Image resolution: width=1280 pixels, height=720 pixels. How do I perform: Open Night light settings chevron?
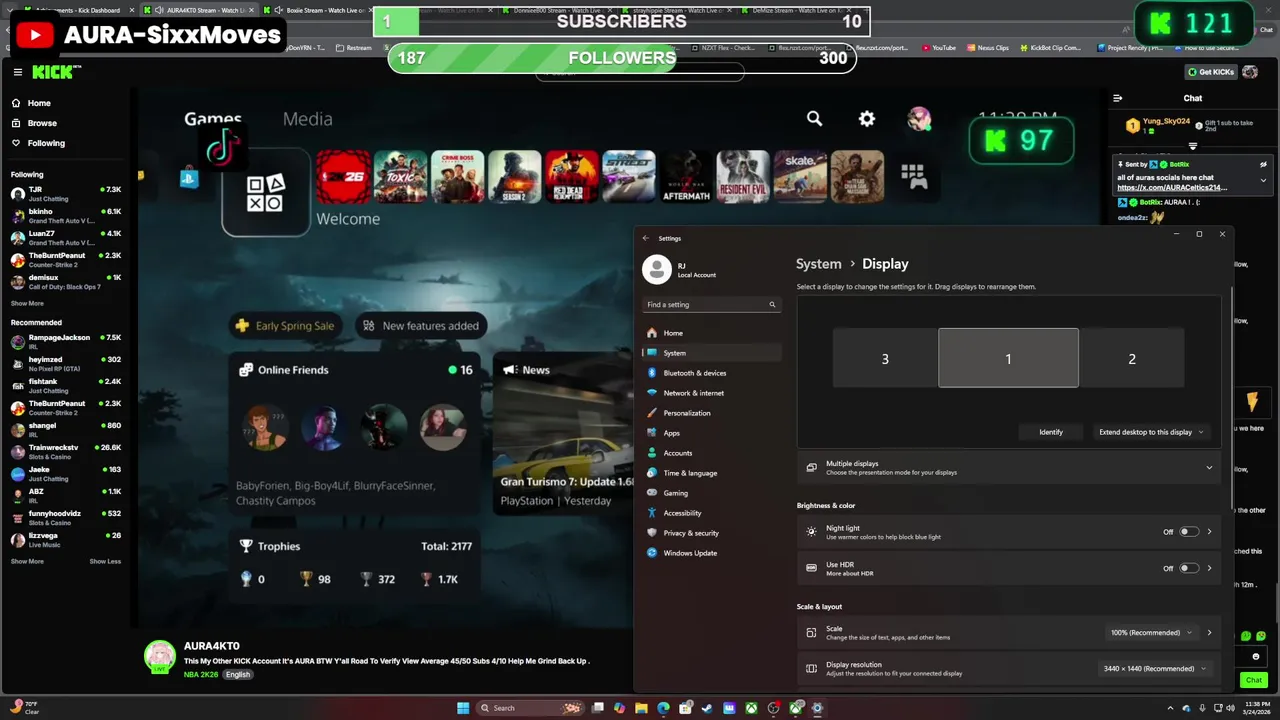(1209, 532)
